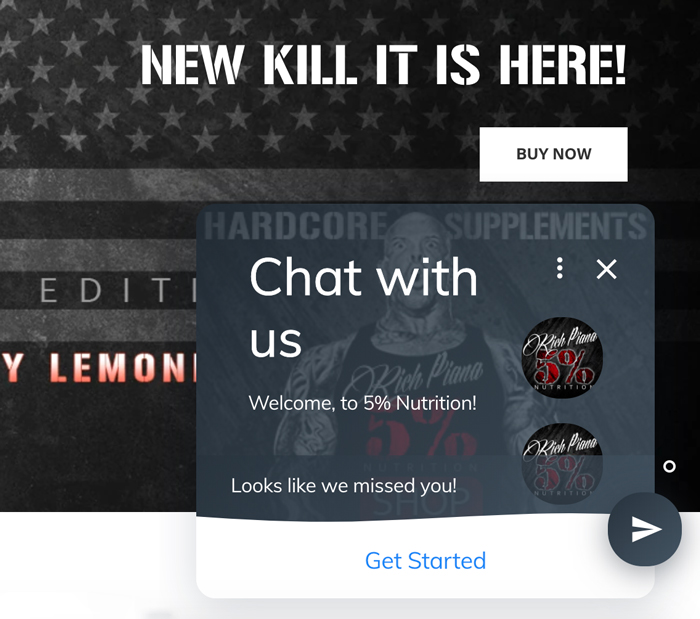Click the small carousel dot indicator
The width and height of the screenshot is (700, 619).
click(669, 466)
